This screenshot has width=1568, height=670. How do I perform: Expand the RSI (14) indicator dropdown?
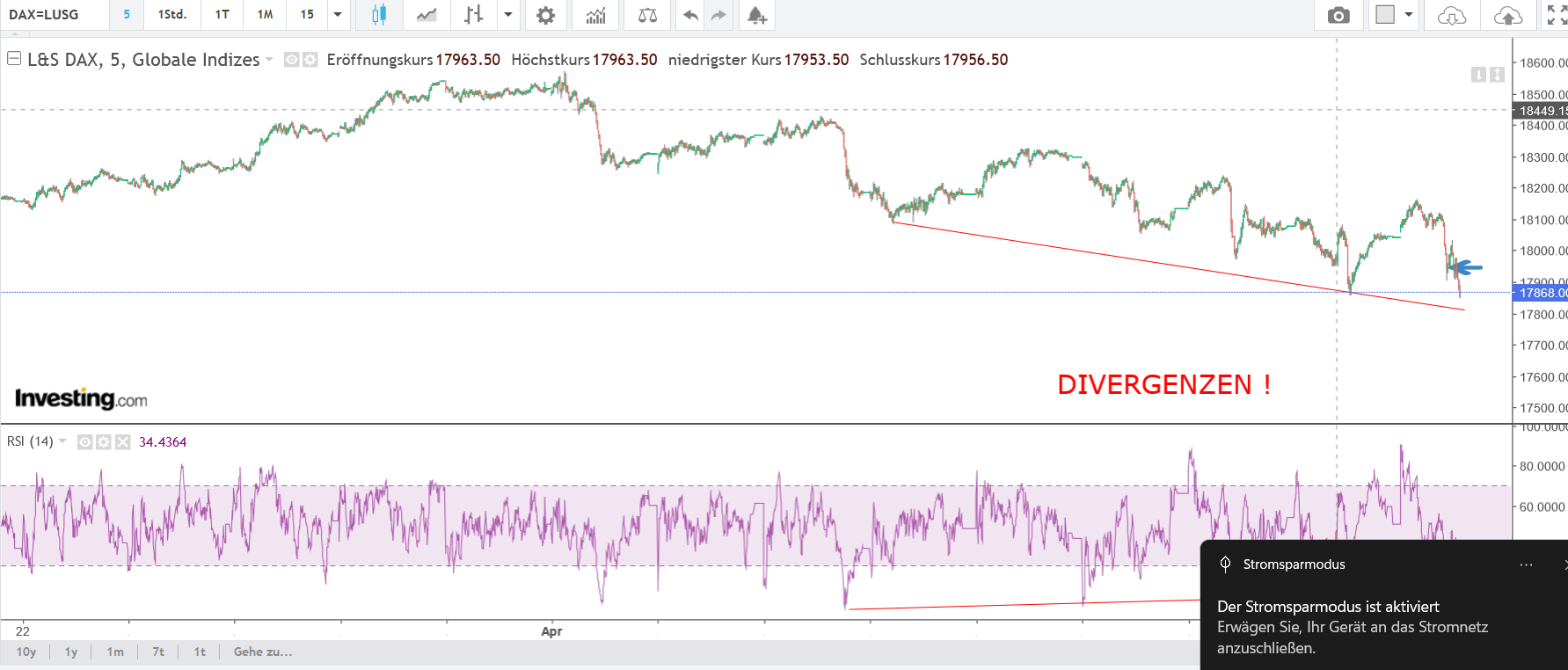point(62,441)
